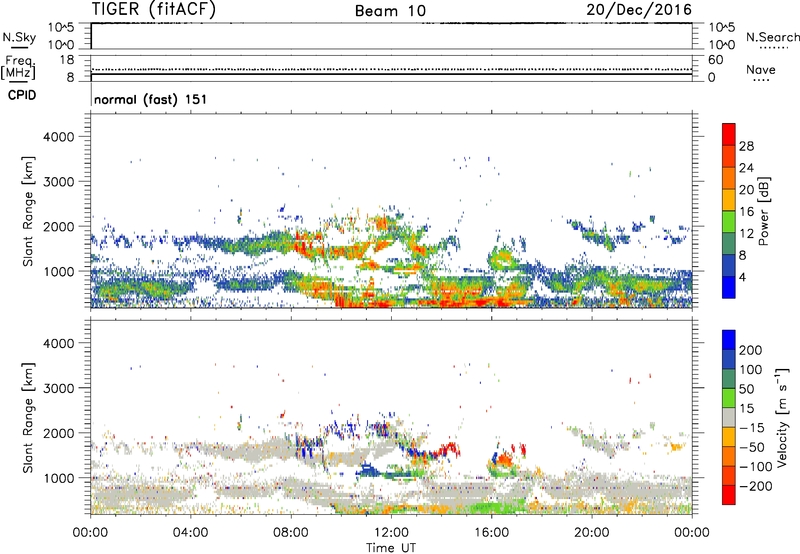800x554 pixels.
Task: Click the 04:00 time axis tick label
Action: tap(191, 533)
